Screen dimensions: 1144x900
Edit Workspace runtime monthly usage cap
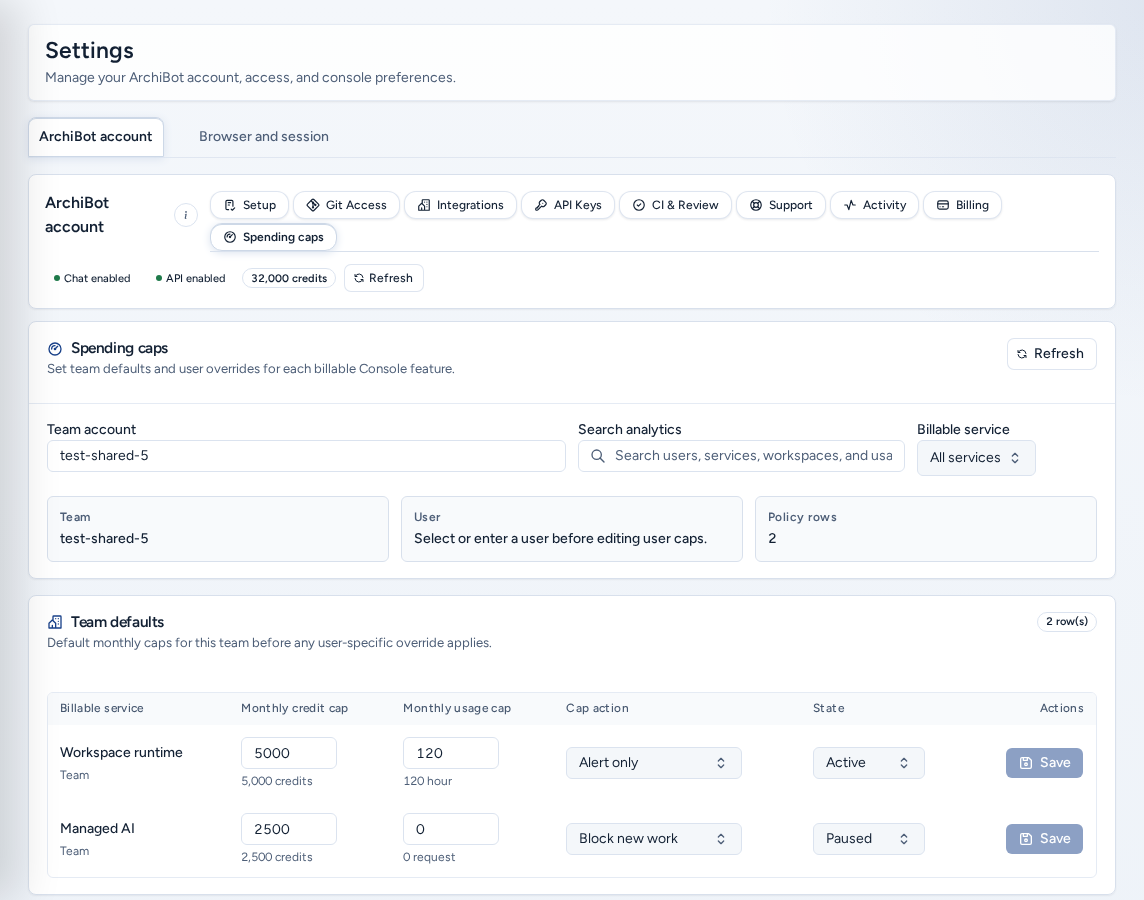click(x=451, y=753)
